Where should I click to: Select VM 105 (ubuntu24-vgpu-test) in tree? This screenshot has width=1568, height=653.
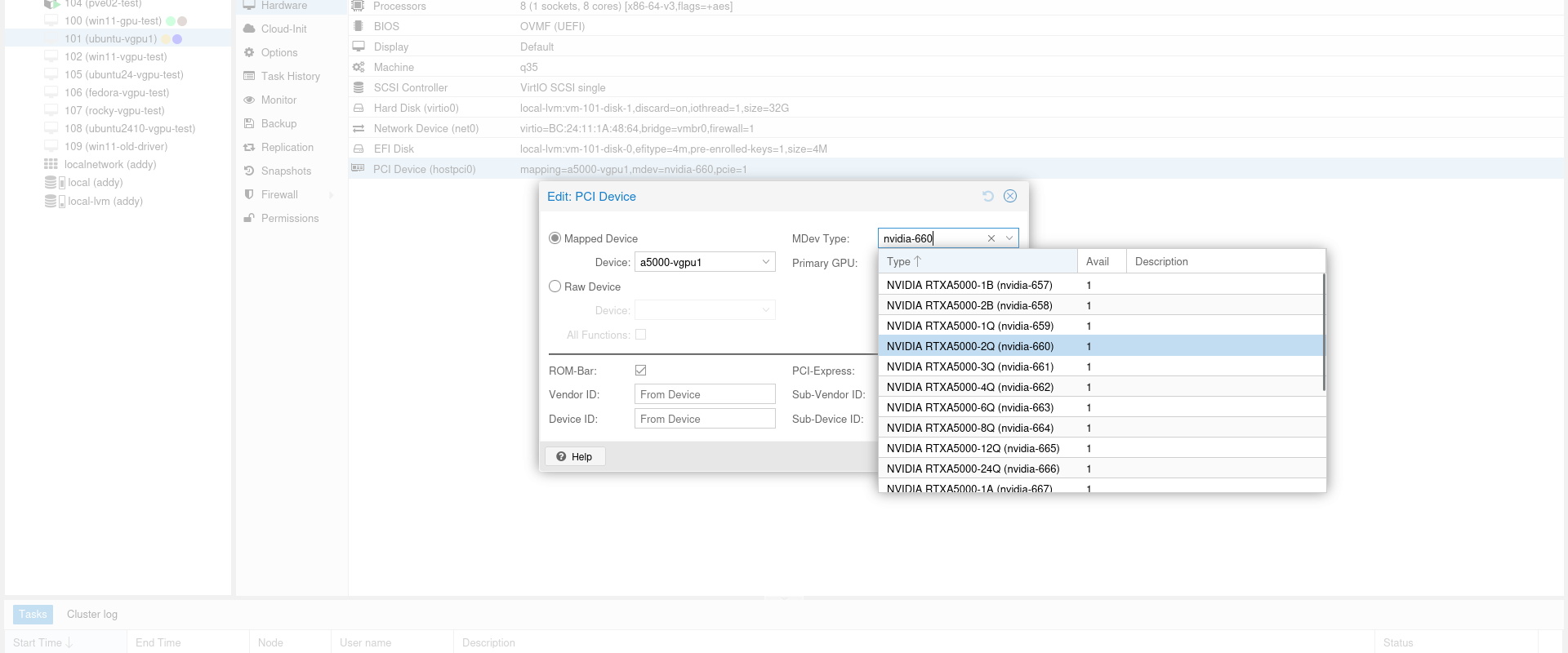tap(118, 74)
